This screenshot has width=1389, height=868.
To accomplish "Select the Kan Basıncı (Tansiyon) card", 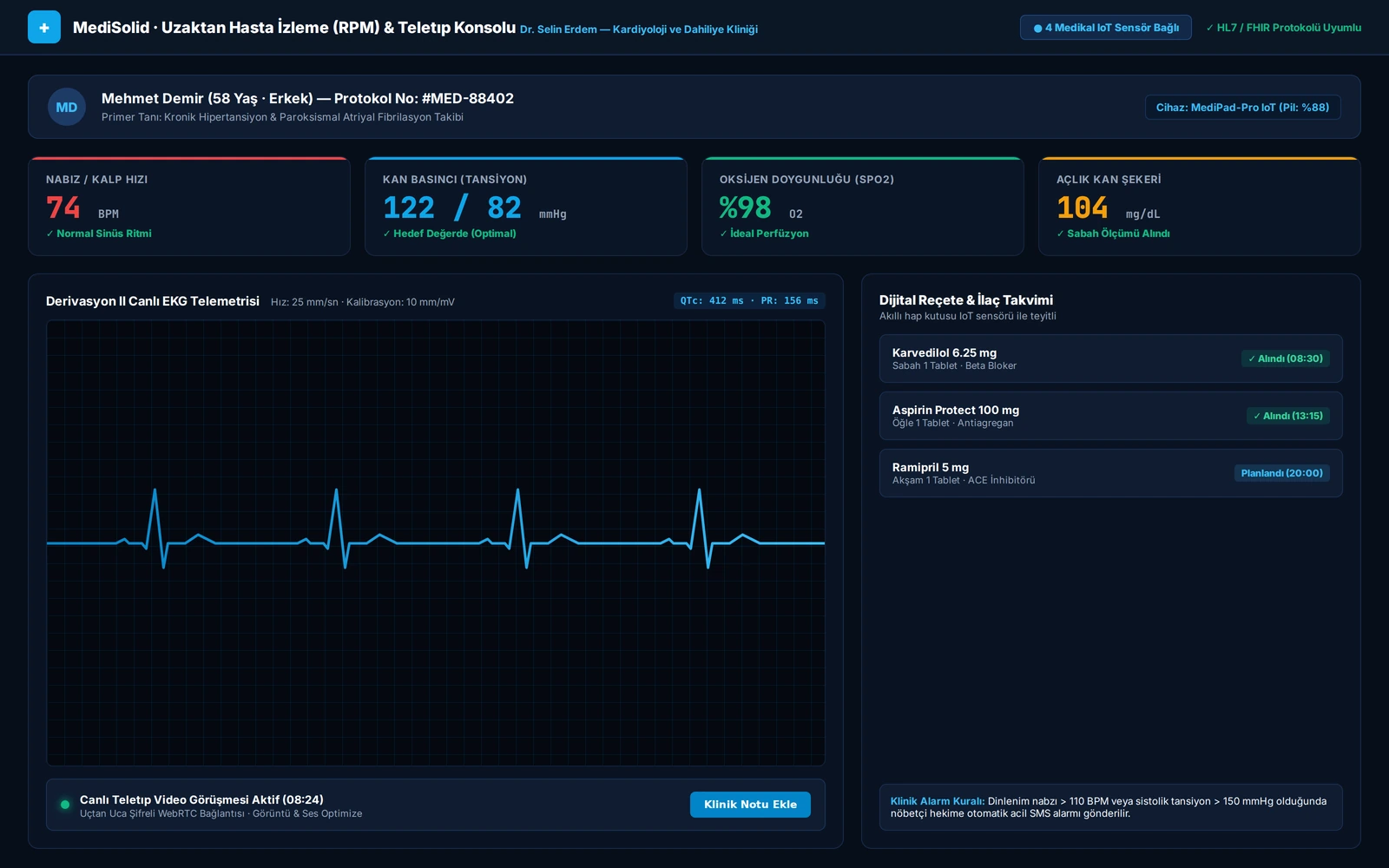I will click(526, 207).
